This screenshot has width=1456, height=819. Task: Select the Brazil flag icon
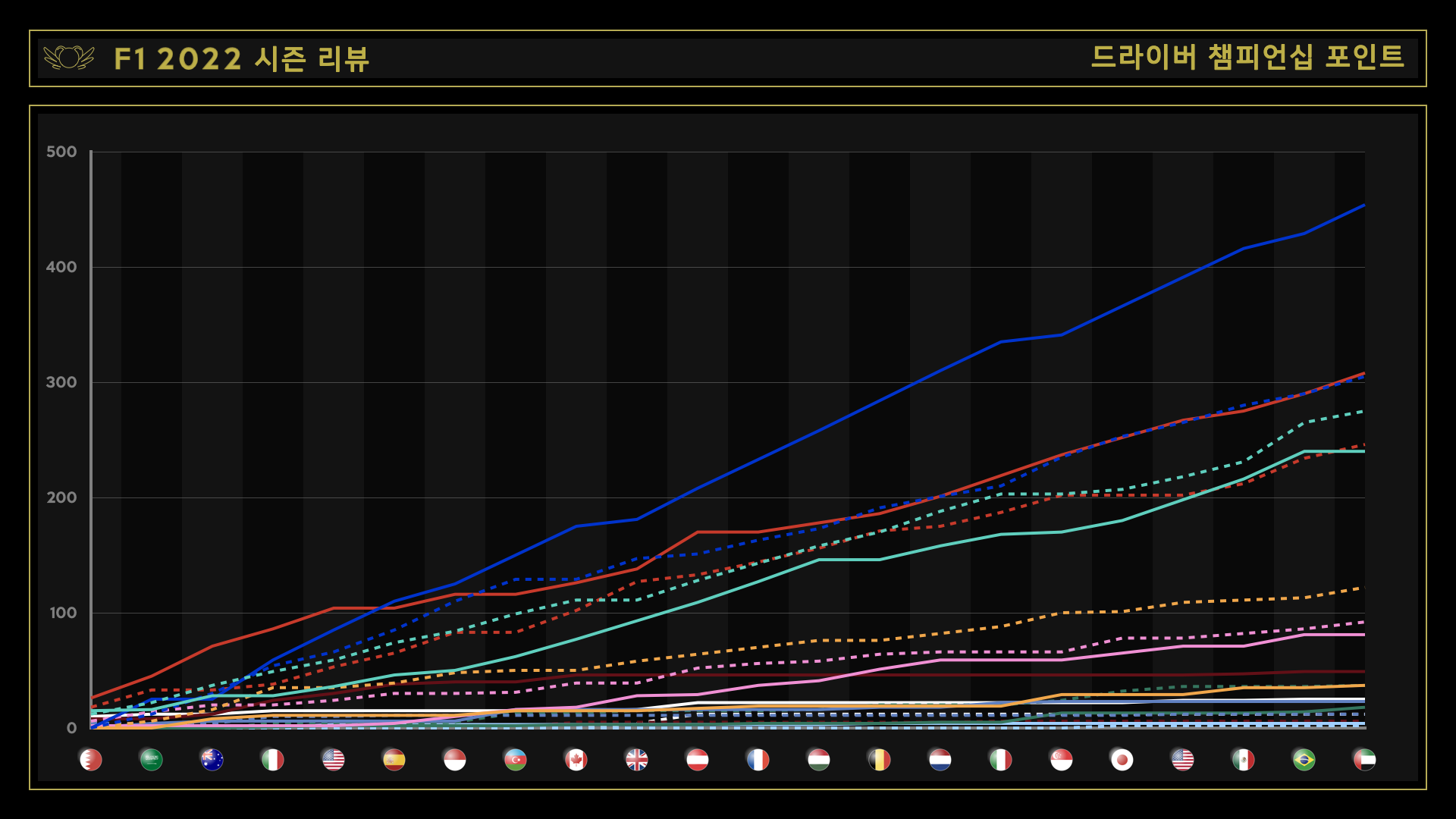pos(1304,759)
